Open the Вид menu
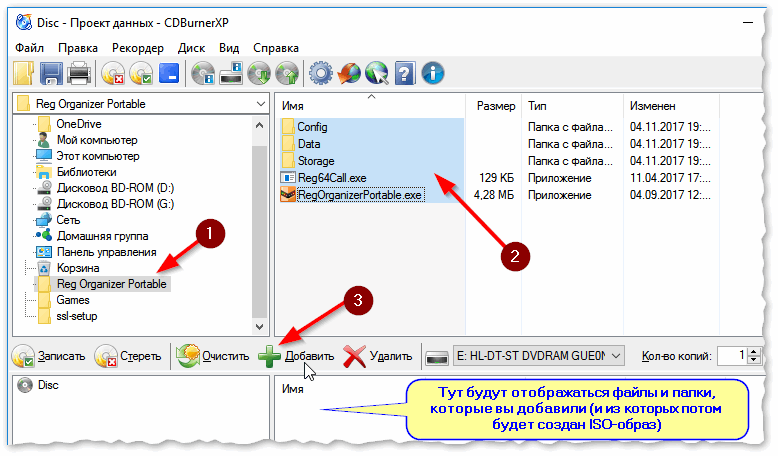Viewport: 778px width, 456px height. 229,48
